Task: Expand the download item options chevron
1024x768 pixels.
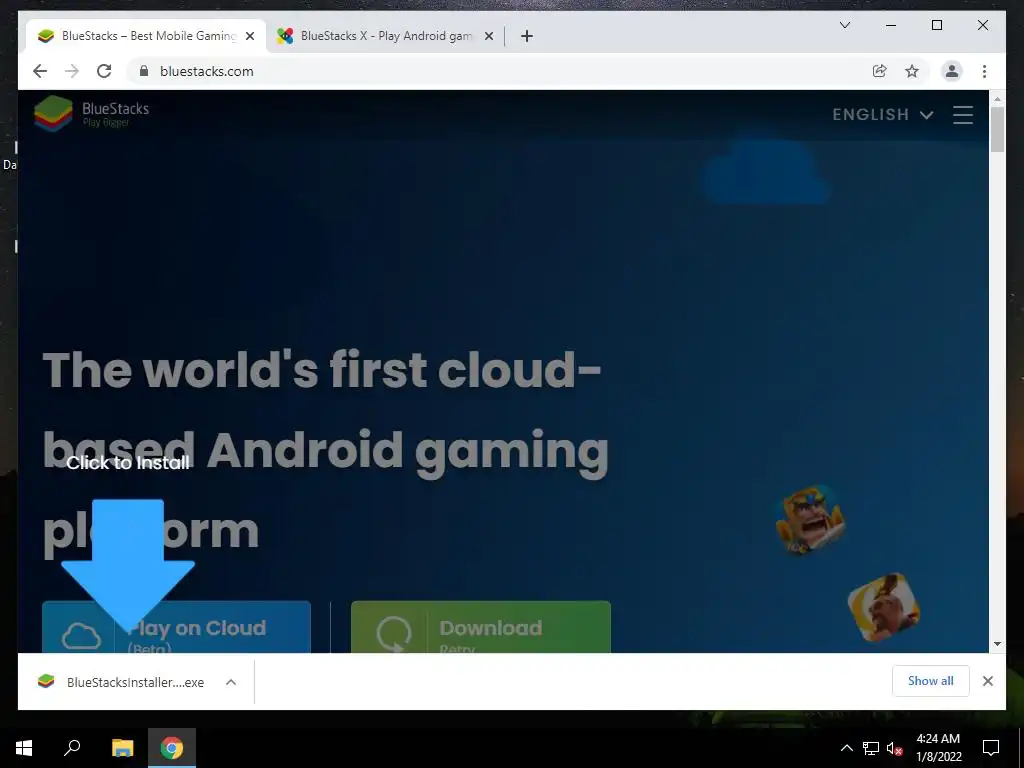Action: (231, 682)
